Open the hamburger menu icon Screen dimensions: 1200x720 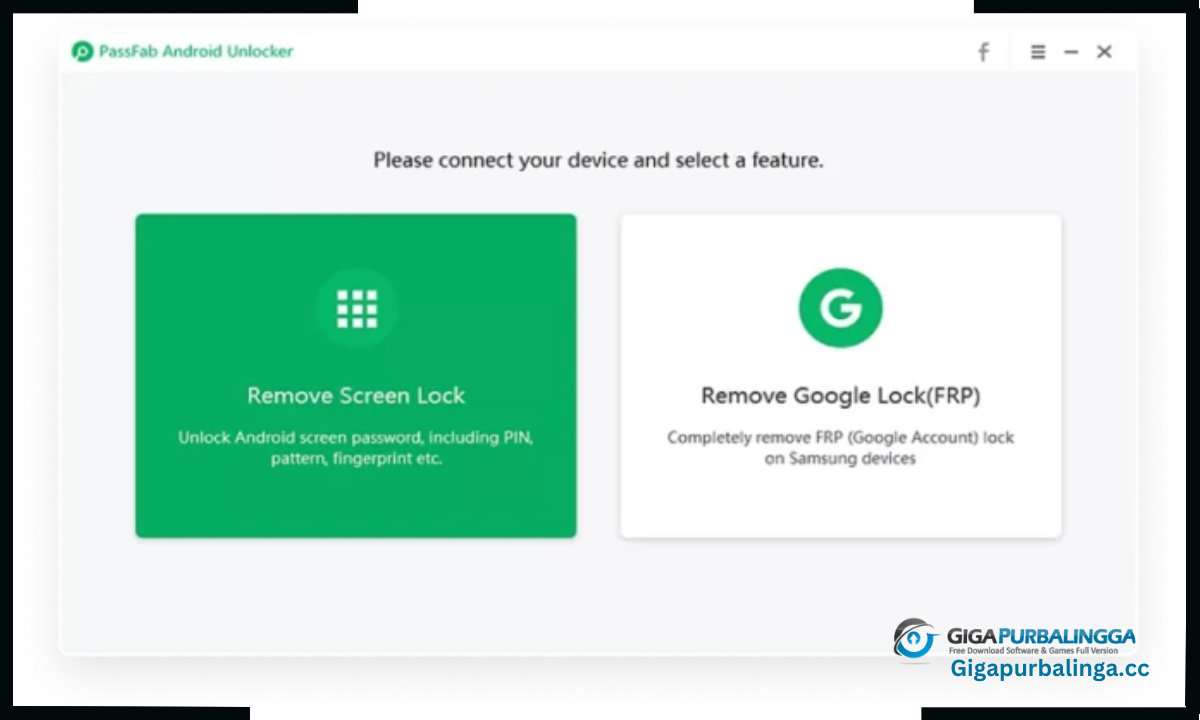1038,52
